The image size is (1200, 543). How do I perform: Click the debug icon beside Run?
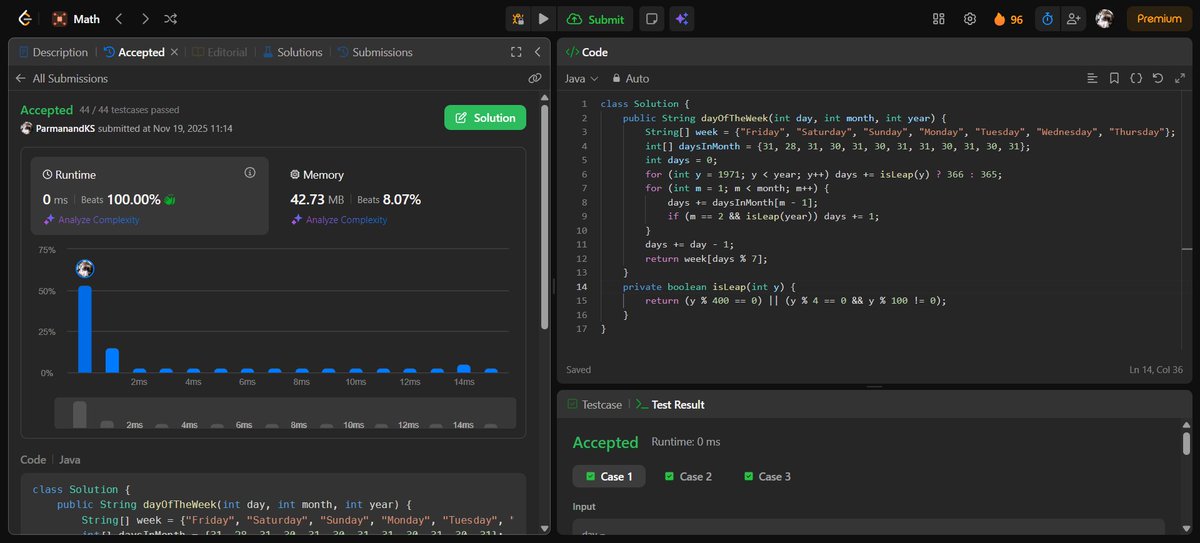coord(518,18)
